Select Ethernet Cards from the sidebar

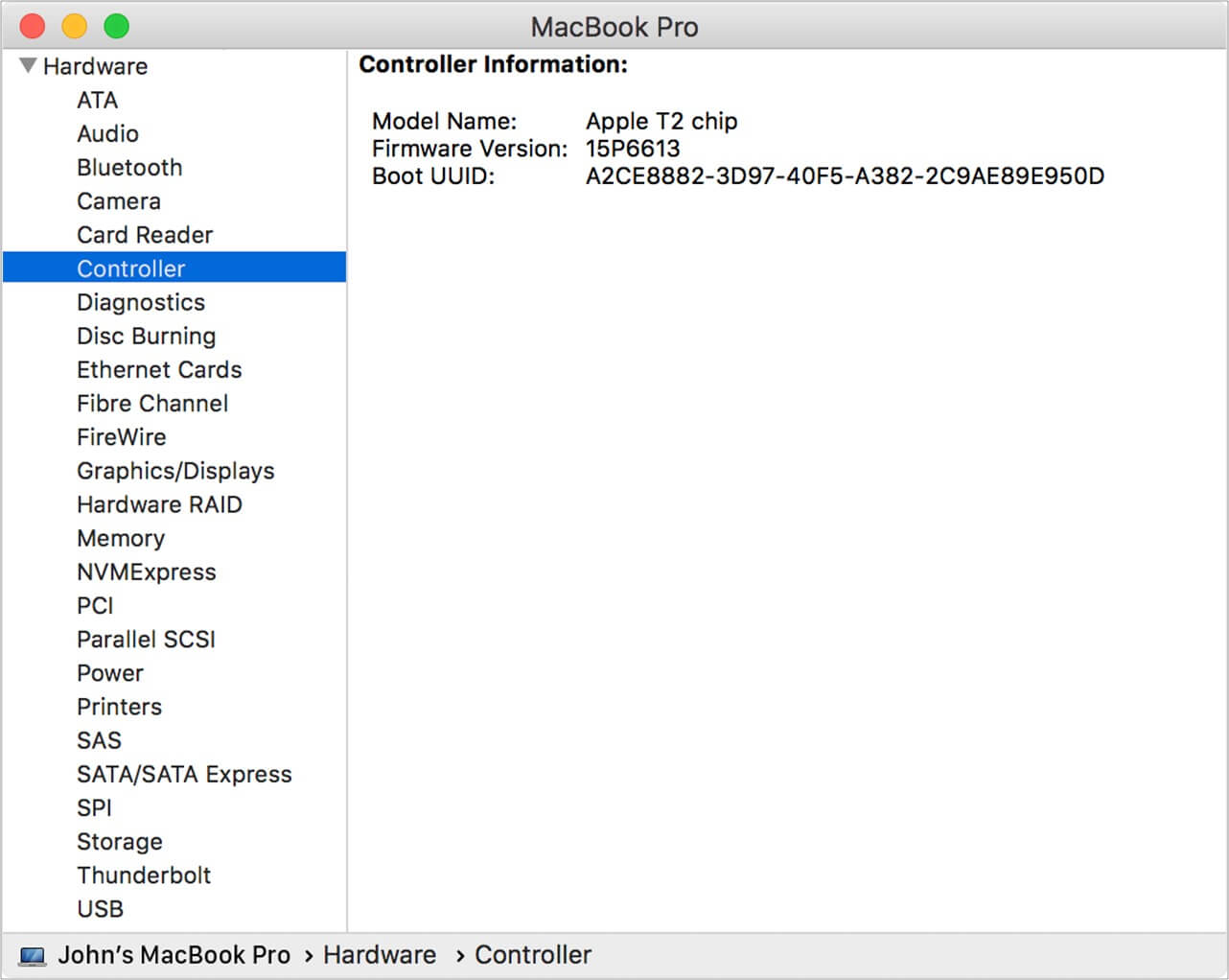point(159,369)
